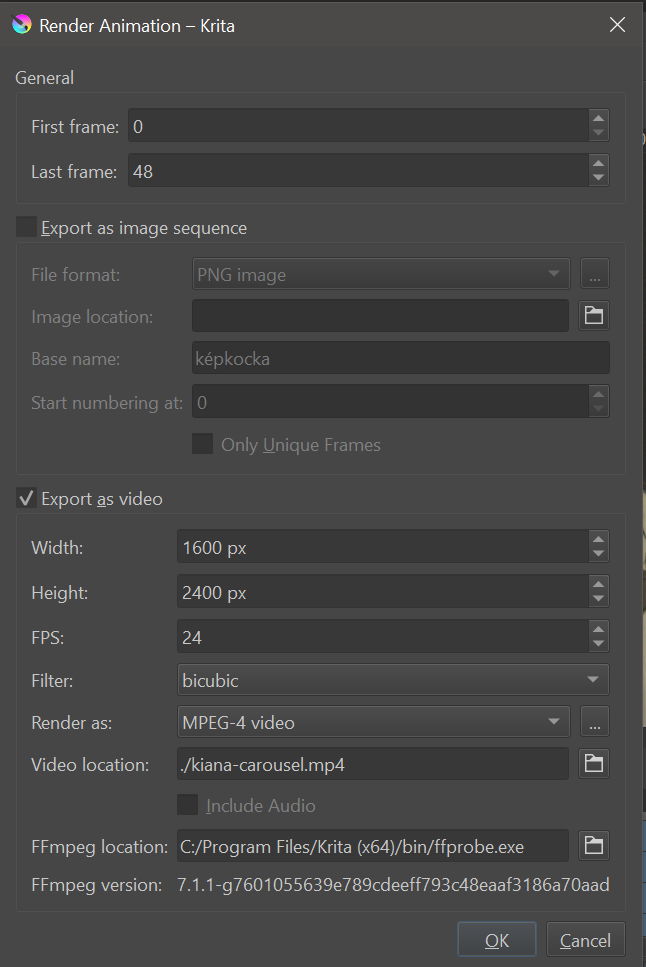This screenshot has height=967, width=646.
Task: Open the File format PNG image dropdown
Action: click(381, 274)
